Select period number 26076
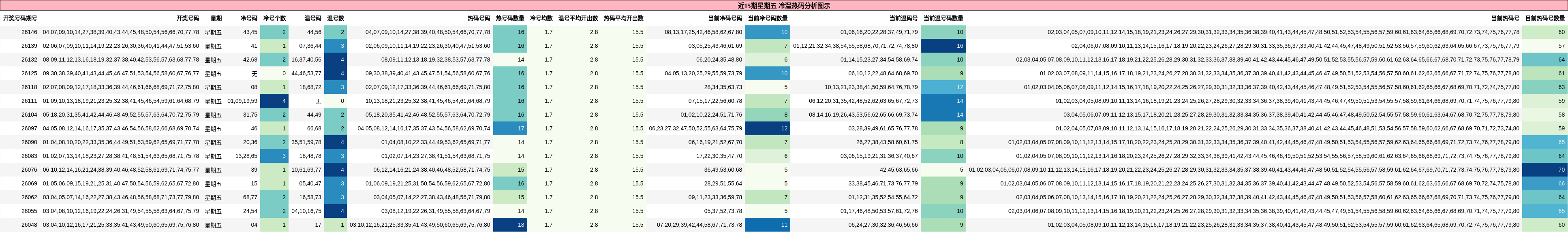The height and width of the screenshot is (232, 1568). (29, 170)
